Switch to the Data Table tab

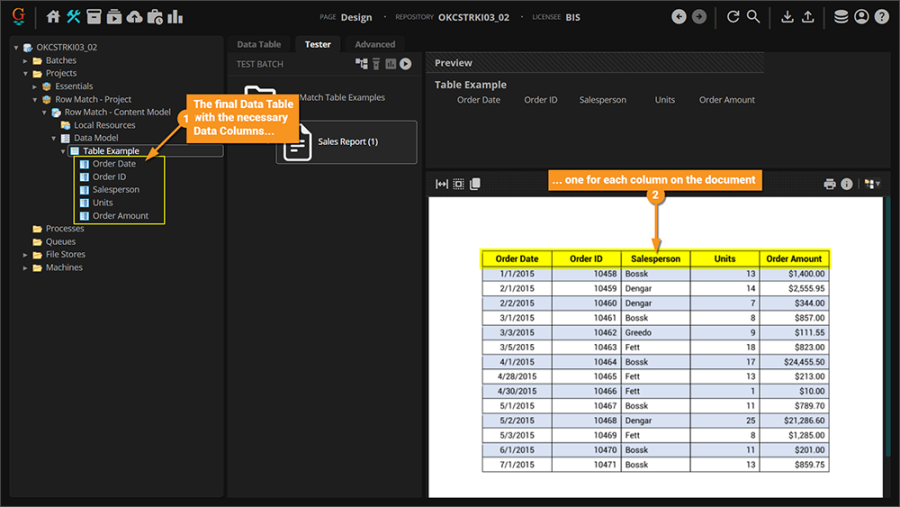[258, 44]
